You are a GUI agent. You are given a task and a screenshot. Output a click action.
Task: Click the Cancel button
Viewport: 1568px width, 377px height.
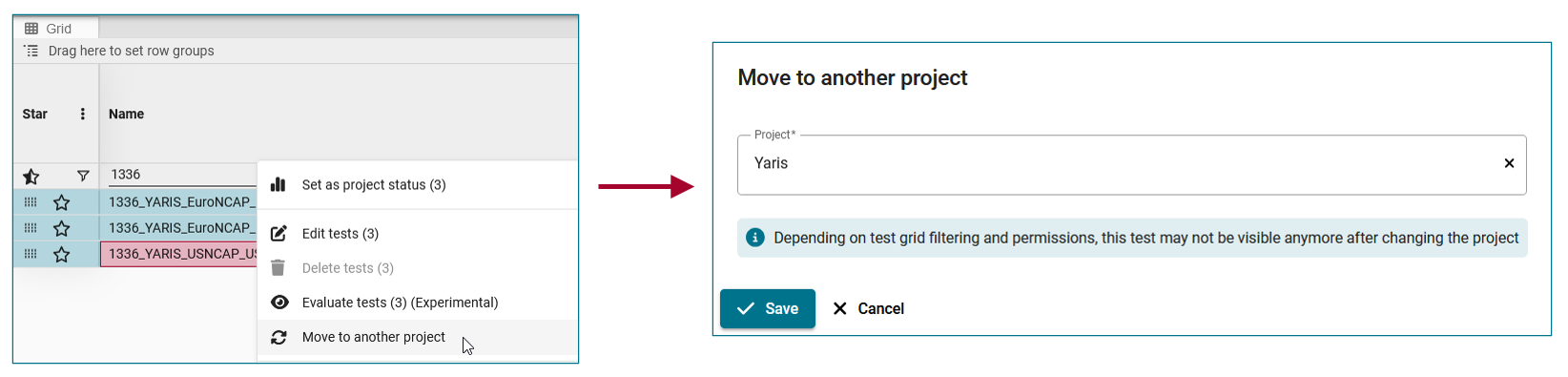click(x=869, y=308)
